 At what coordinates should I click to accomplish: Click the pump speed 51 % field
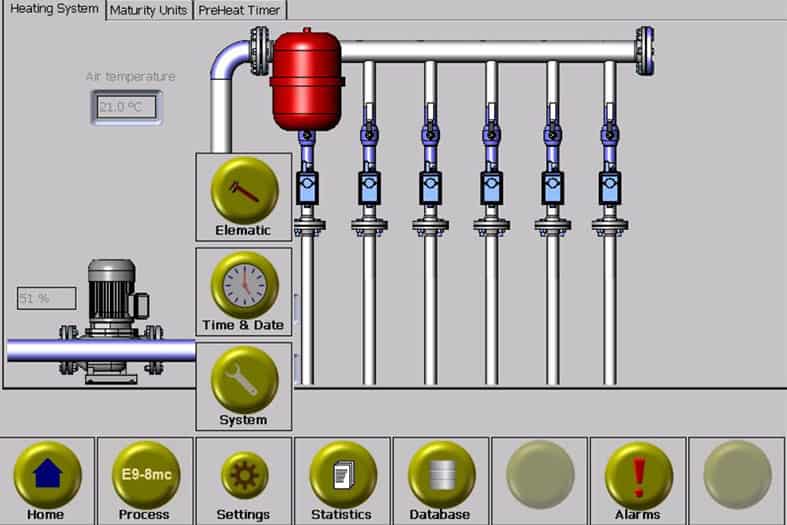(46, 298)
